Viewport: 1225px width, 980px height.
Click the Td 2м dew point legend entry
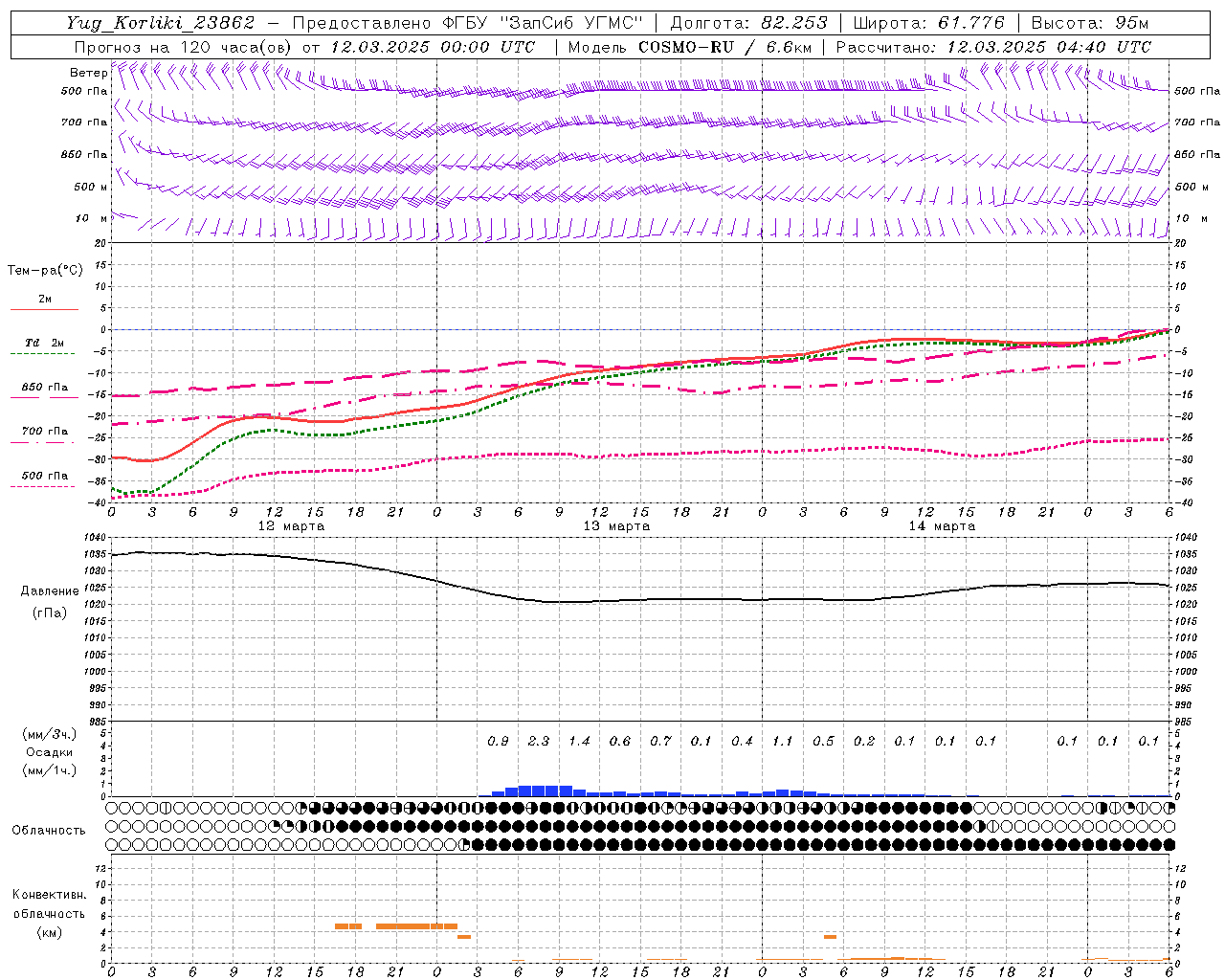tap(45, 343)
